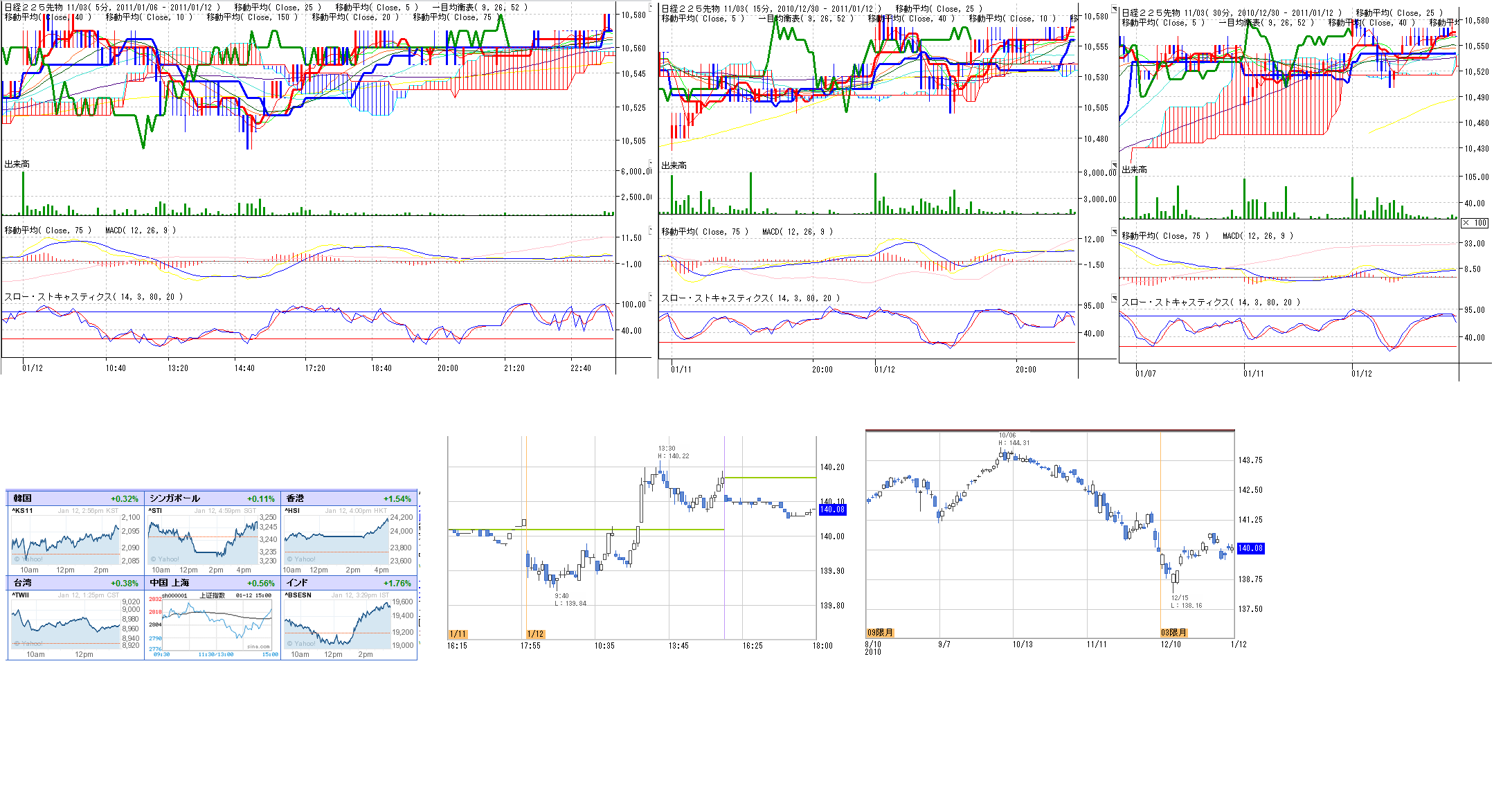Click the rightmost 03限月 contract marker
Screen dimensions: 1512x785
[1173, 633]
